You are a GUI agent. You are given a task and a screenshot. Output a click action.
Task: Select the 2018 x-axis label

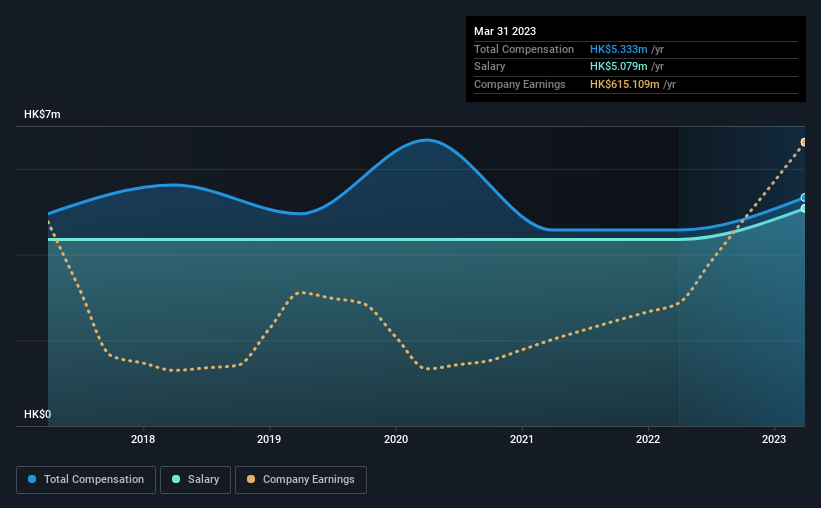(143, 439)
